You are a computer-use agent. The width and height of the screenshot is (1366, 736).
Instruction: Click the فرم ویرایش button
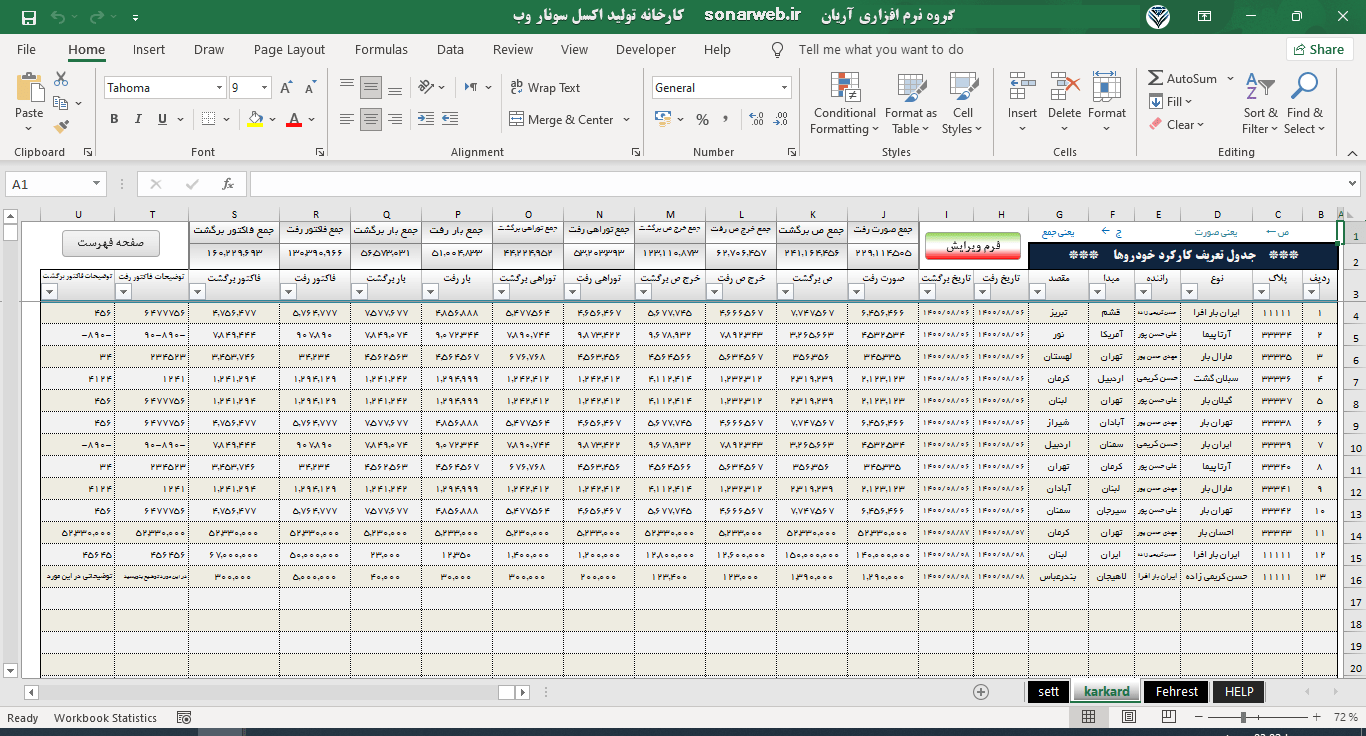tap(973, 246)
